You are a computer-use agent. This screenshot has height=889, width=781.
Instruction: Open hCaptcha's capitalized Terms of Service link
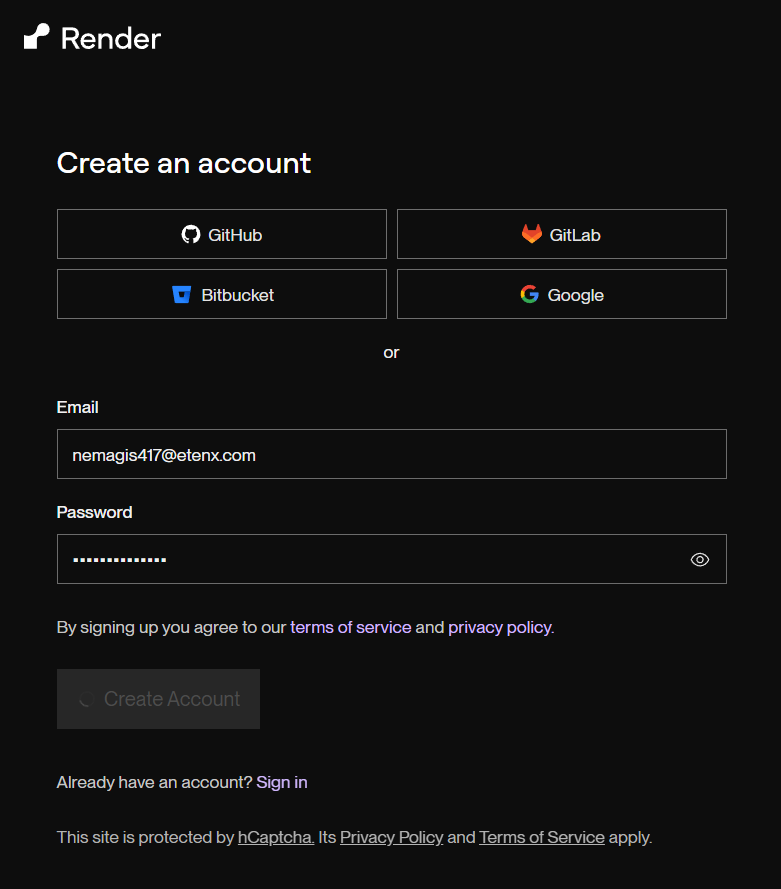tap(541, 837)
